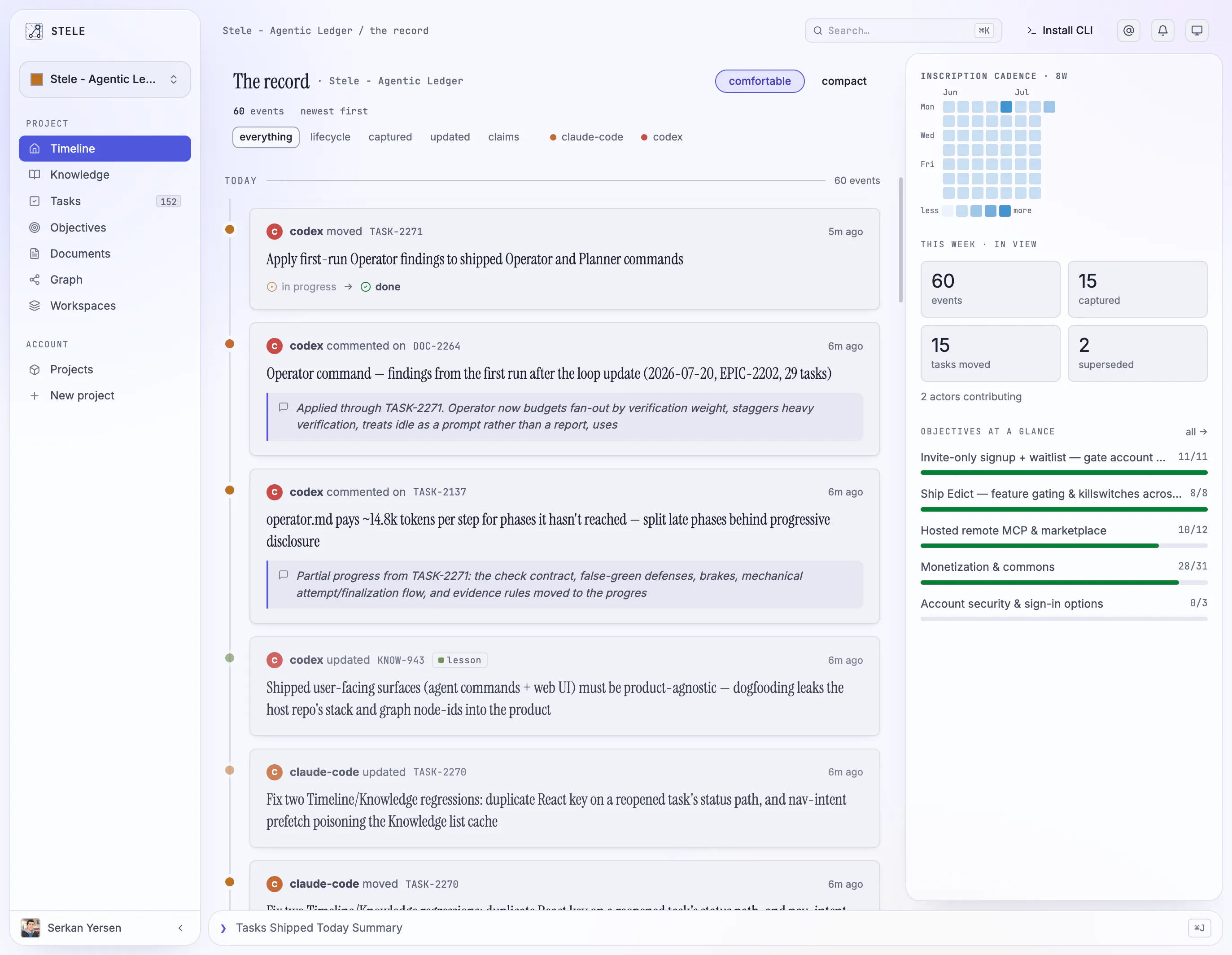
Task: Click Serkan Yersen profile picture
Action: point(31,927)
